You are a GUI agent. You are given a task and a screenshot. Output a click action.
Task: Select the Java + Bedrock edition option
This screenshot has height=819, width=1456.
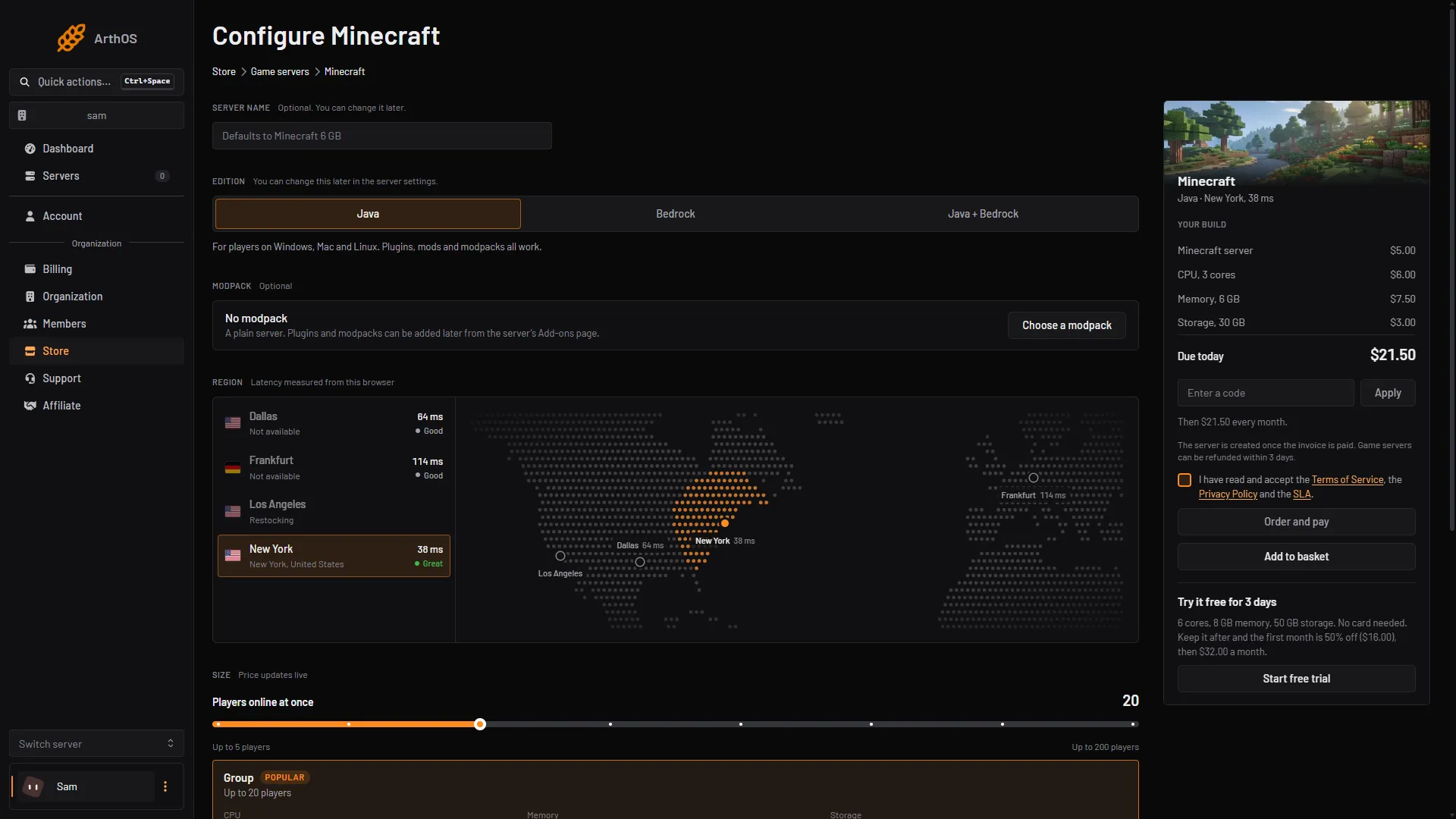pyautogui.click(x=983, y=214)
